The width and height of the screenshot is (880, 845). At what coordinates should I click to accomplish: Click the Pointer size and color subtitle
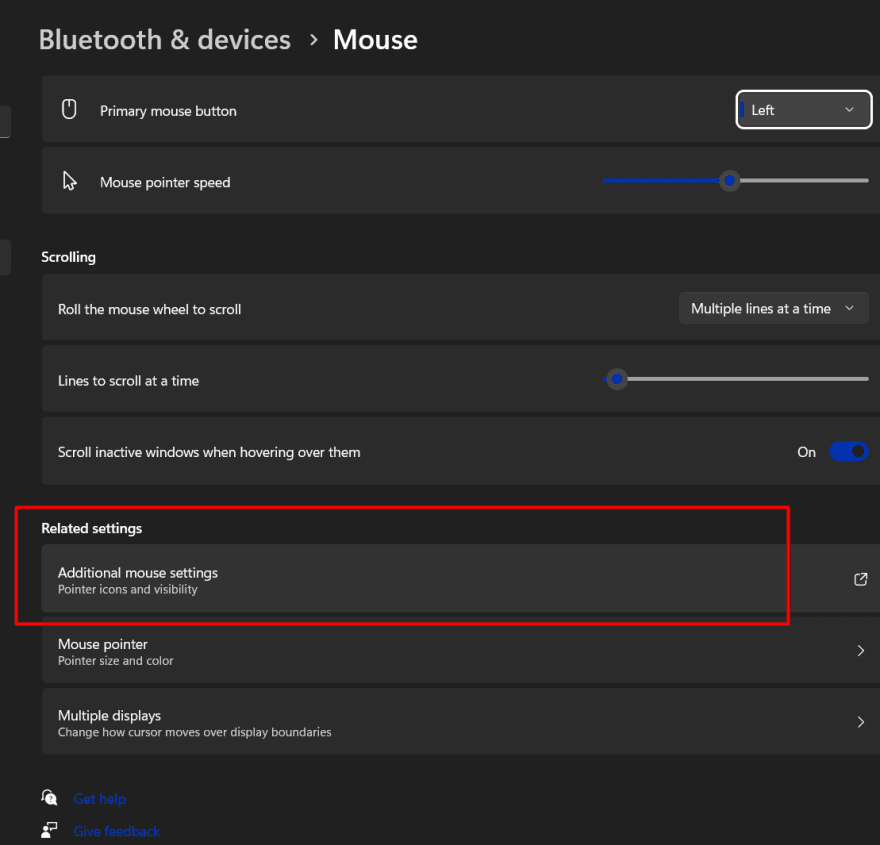point(116,661)
